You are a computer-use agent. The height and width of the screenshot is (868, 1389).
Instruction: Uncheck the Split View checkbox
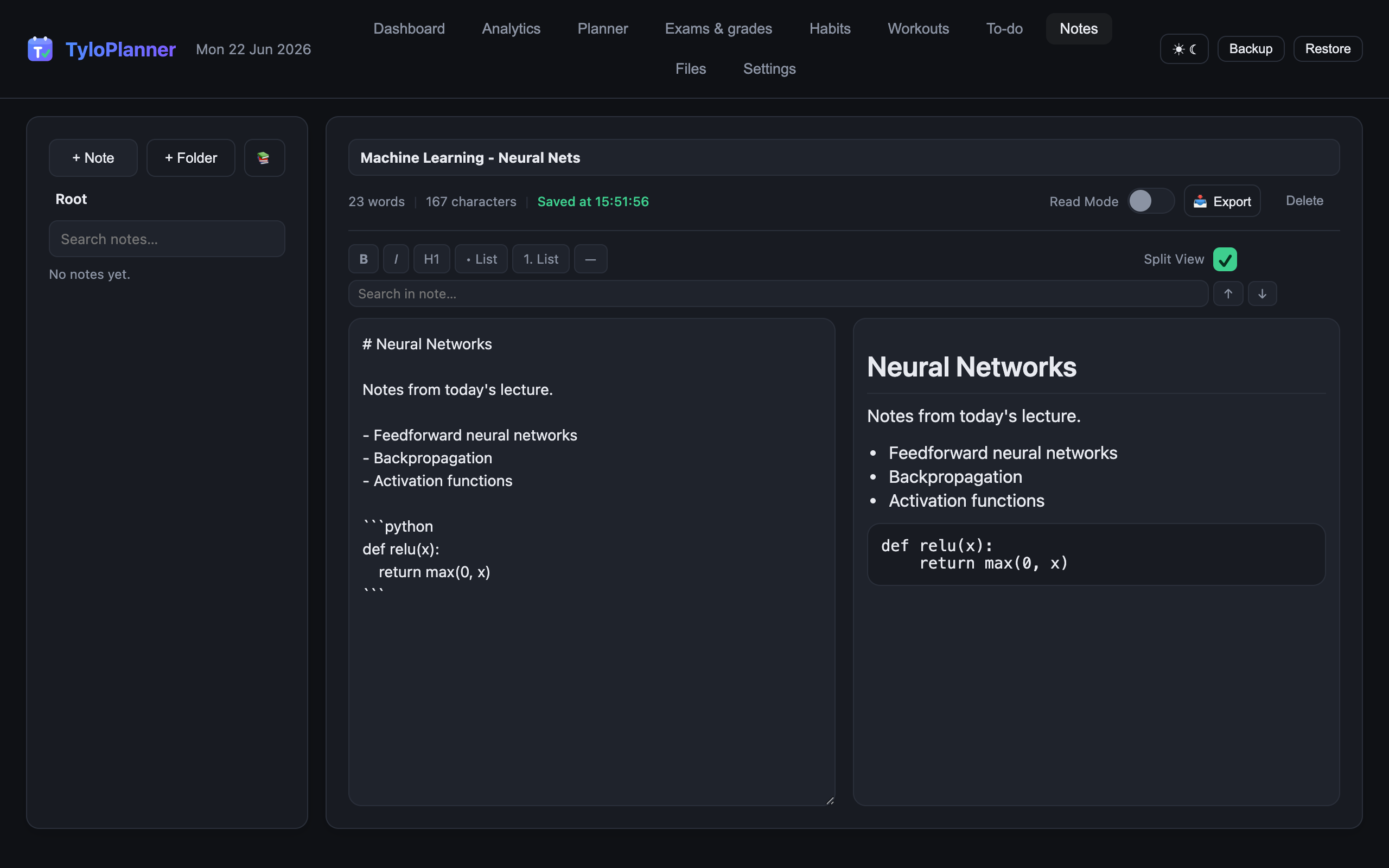[1225, 259]
